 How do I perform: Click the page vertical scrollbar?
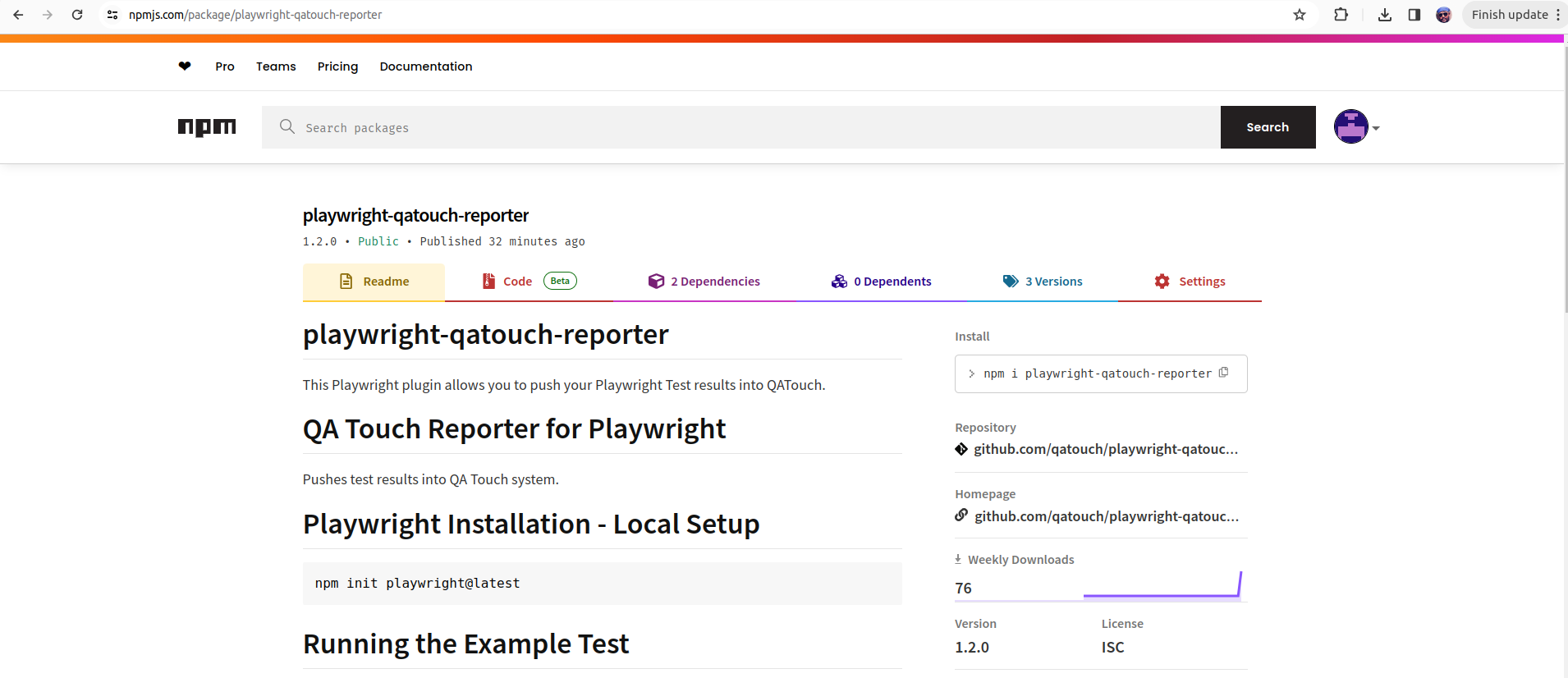coord(1565,179)
